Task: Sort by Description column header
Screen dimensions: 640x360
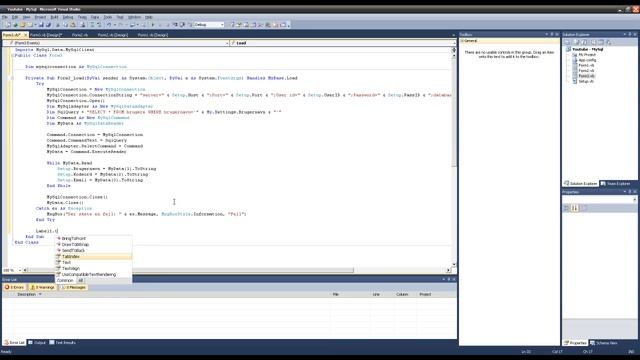Action: (x=27, y=294)
